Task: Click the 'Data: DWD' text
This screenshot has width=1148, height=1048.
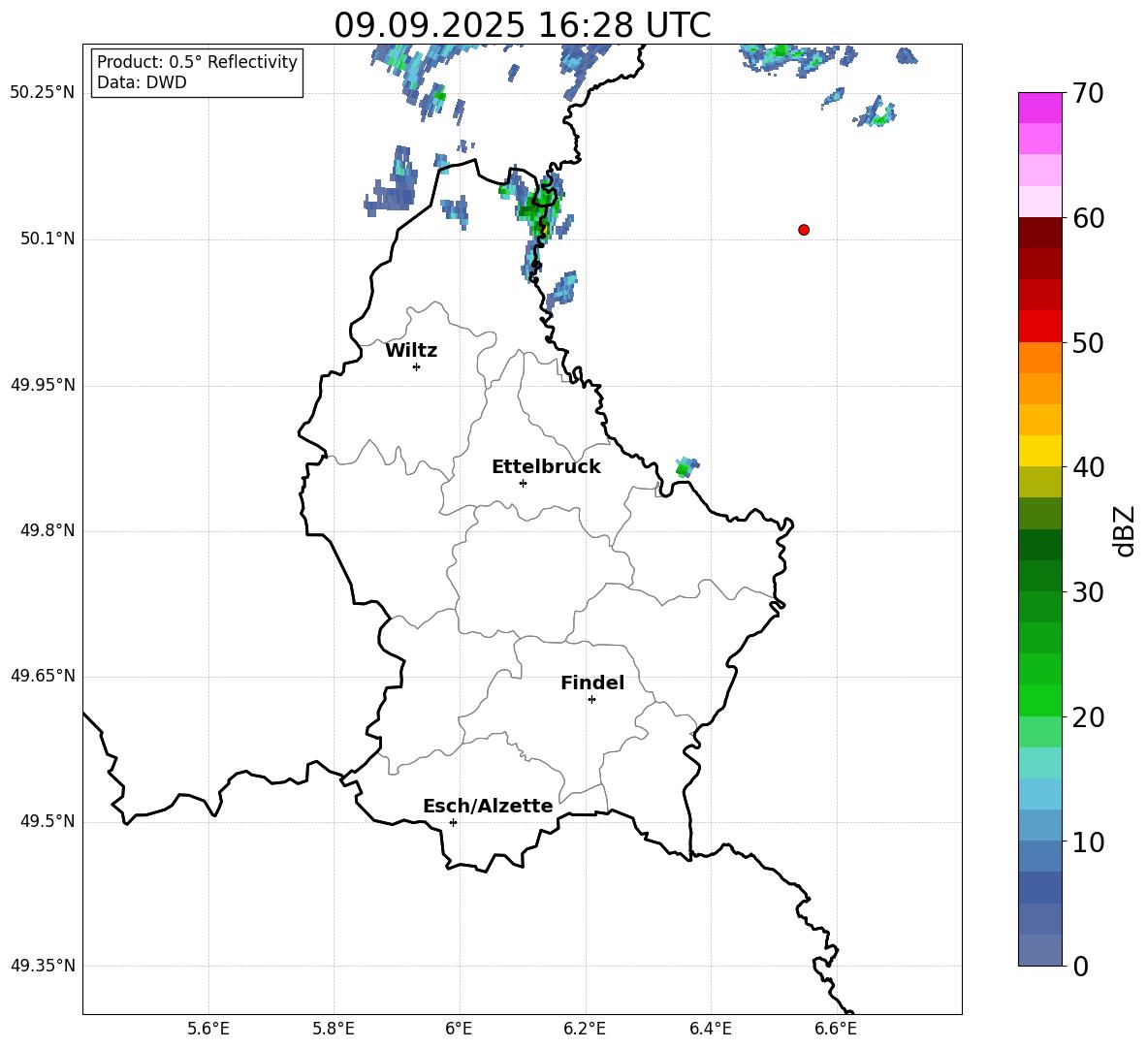Action: point(142,82)
